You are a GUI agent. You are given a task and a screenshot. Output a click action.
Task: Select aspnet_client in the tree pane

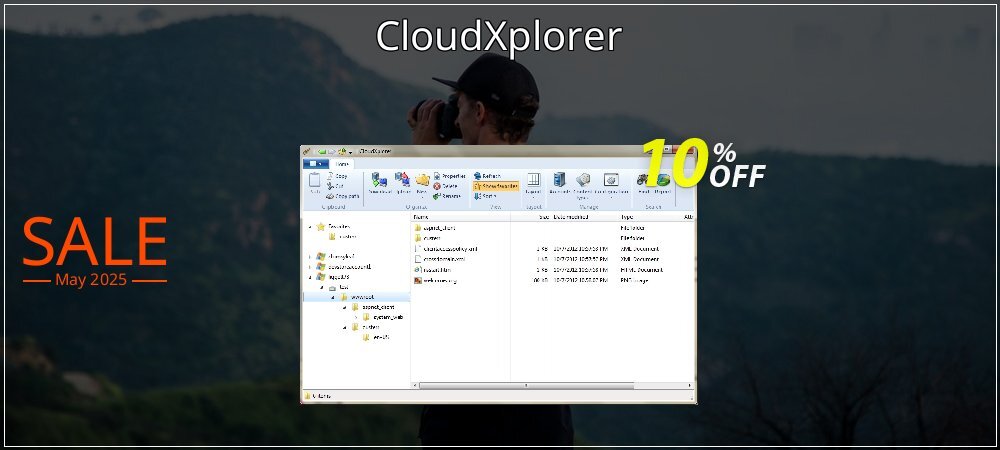(x=372, y=307)
